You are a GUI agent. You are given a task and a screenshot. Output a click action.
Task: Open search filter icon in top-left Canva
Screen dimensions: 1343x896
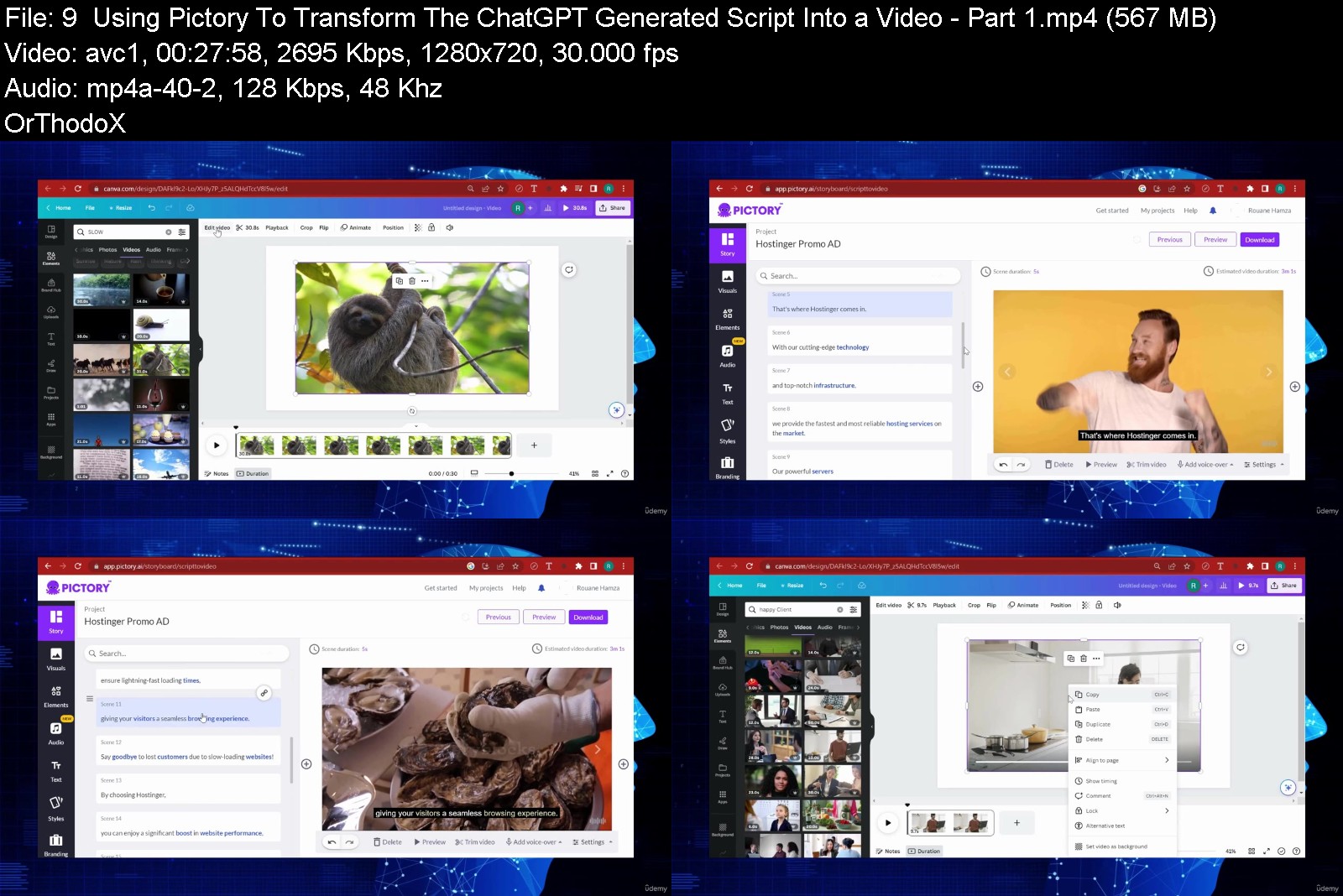click(182, 232)
